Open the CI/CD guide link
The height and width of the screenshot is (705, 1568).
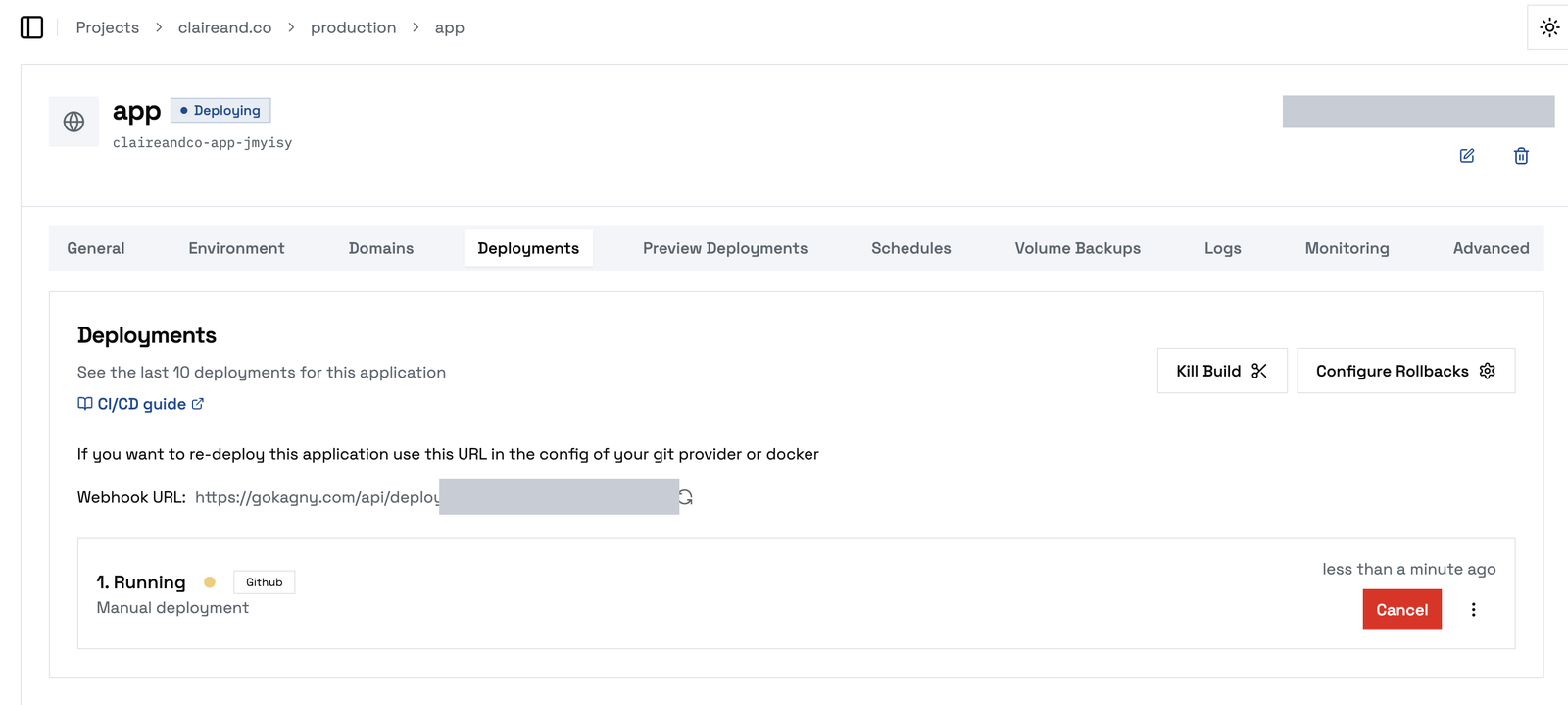coord(141,404)
